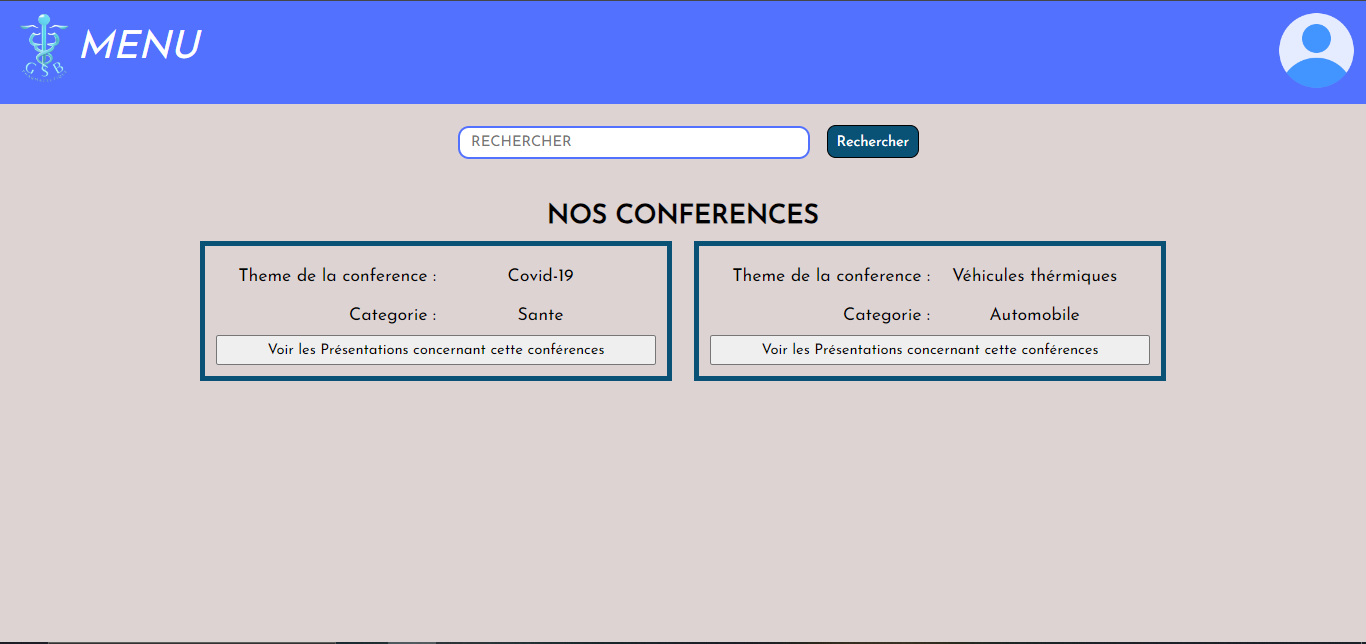The width and height of the screenshot is (1366, 644).
Task: Select the Covid-19 theme text
Action: (540, 276)
